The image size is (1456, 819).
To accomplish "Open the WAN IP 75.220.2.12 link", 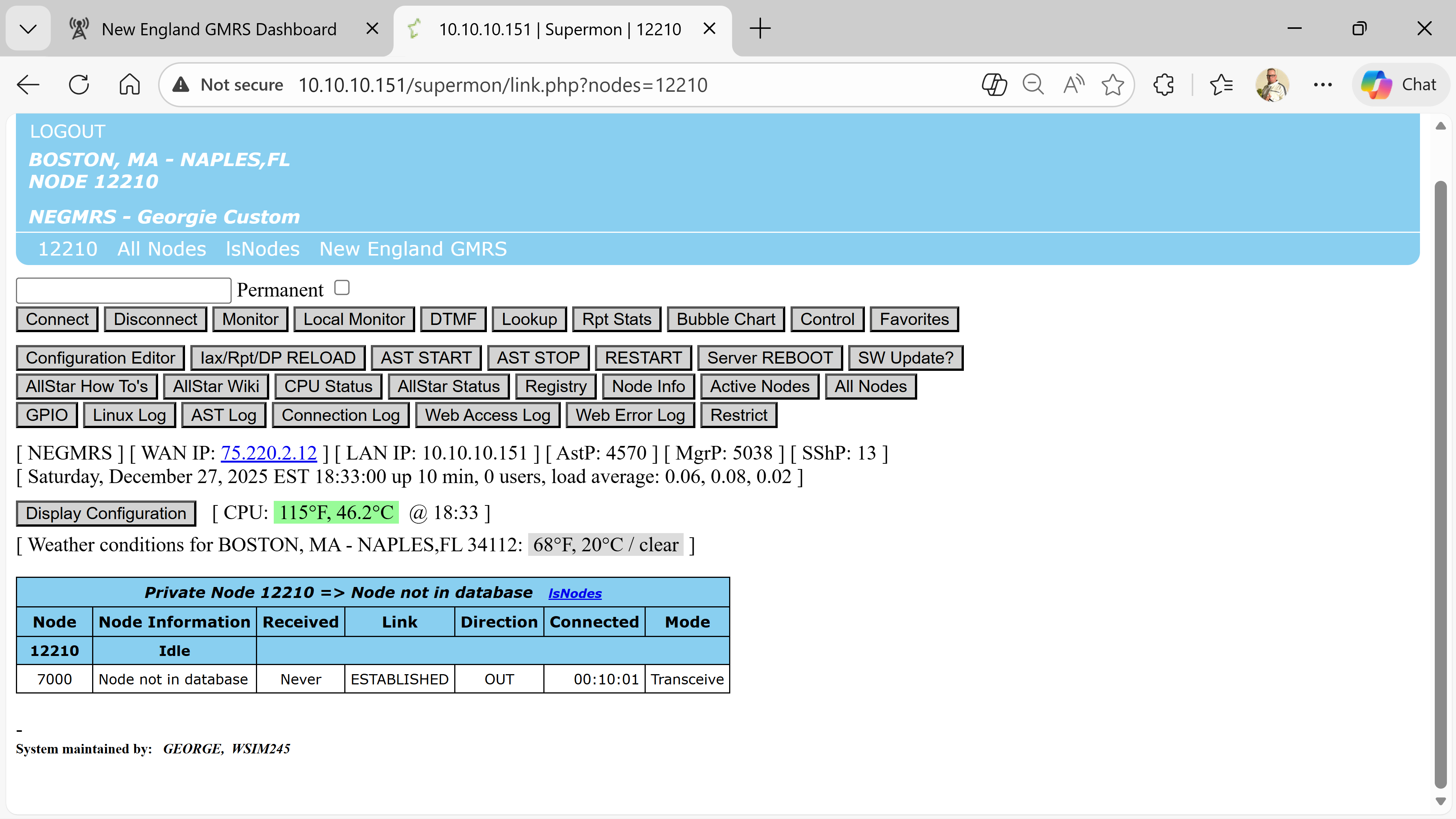I will tap(268, 453).
